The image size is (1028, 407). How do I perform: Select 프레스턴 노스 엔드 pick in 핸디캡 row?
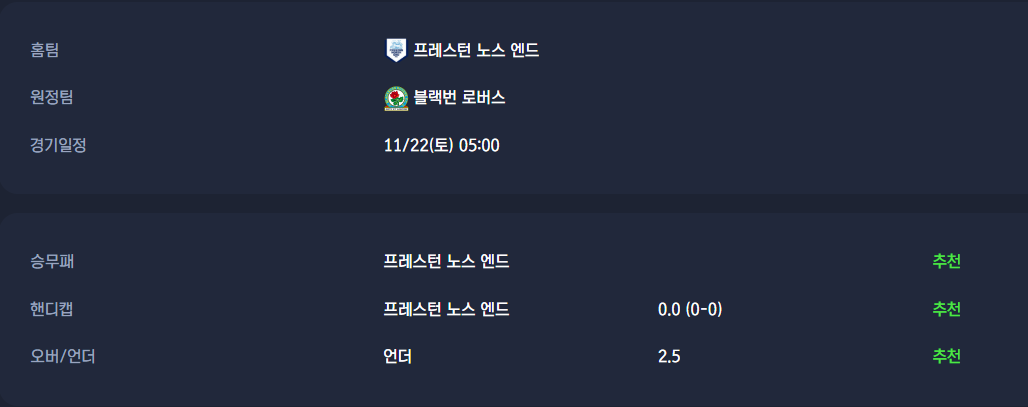coord(446,310)
